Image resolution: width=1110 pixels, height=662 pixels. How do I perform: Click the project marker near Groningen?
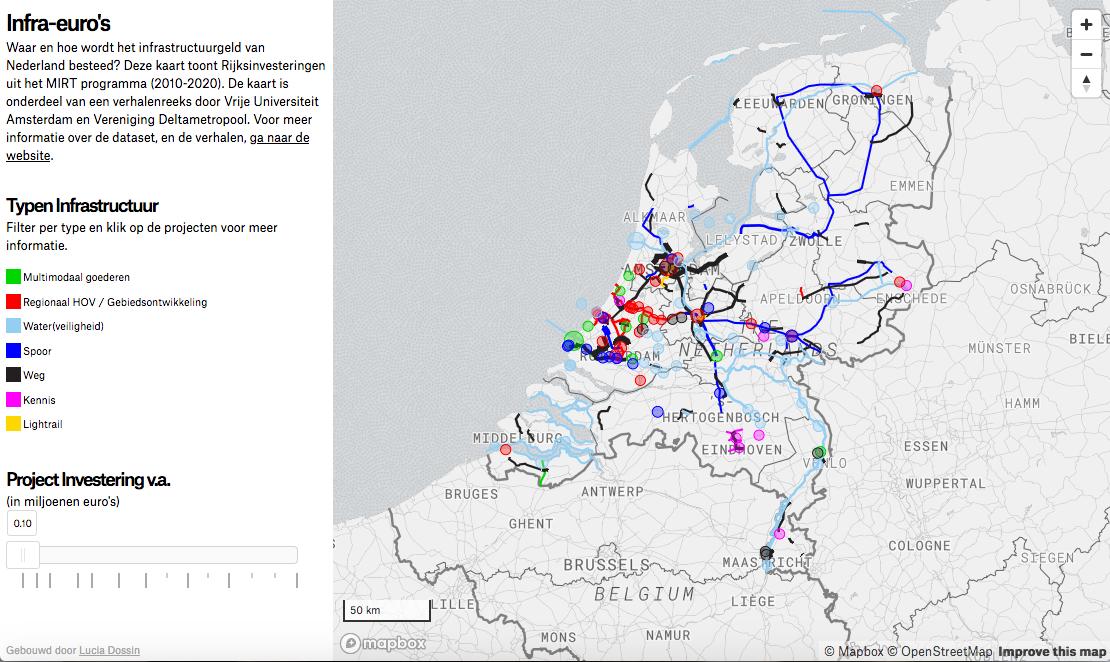[877, 91]
